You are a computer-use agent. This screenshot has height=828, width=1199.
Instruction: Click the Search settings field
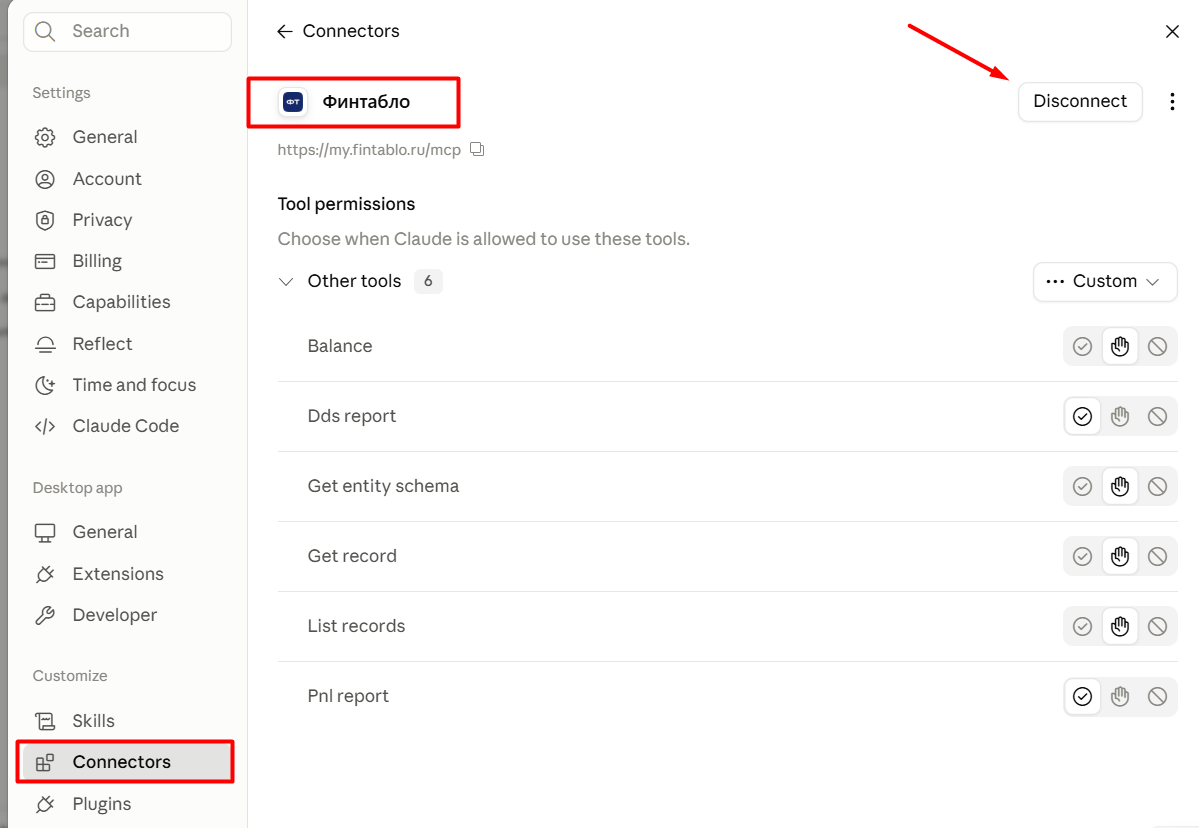(128, 31)
